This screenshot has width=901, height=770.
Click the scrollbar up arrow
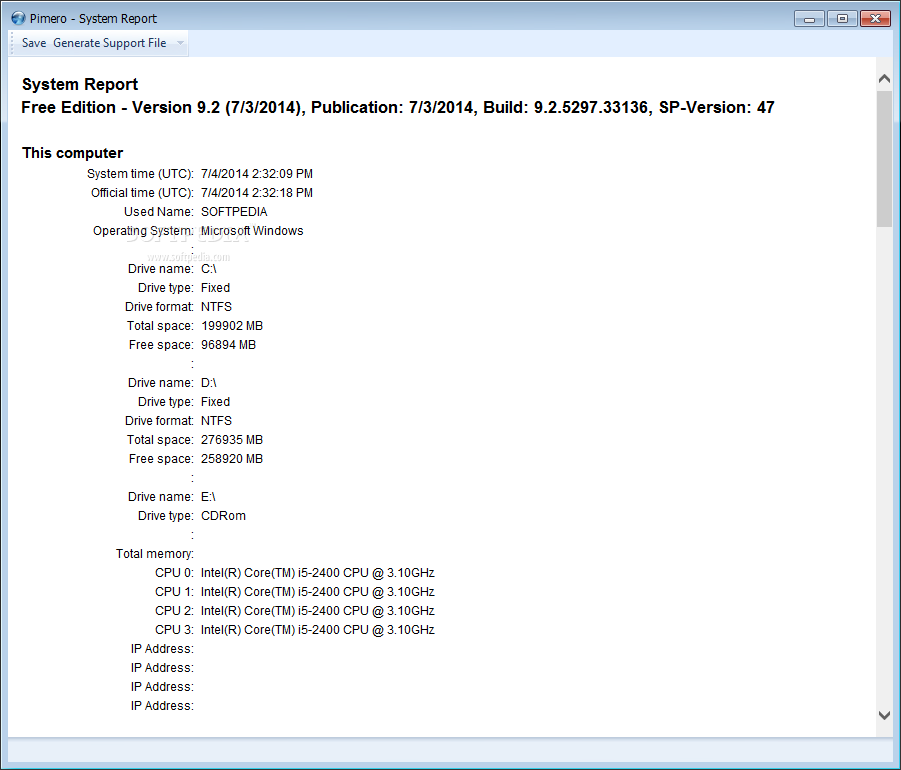tap(884, 79)
